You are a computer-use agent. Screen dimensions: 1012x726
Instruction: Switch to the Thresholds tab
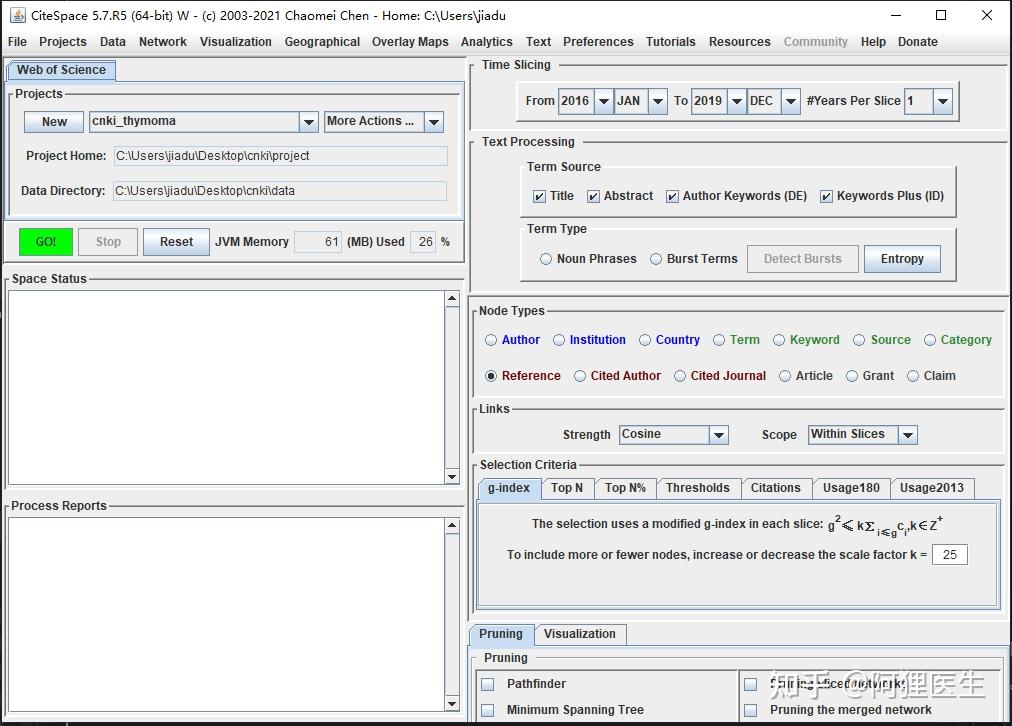click(698, 489)
